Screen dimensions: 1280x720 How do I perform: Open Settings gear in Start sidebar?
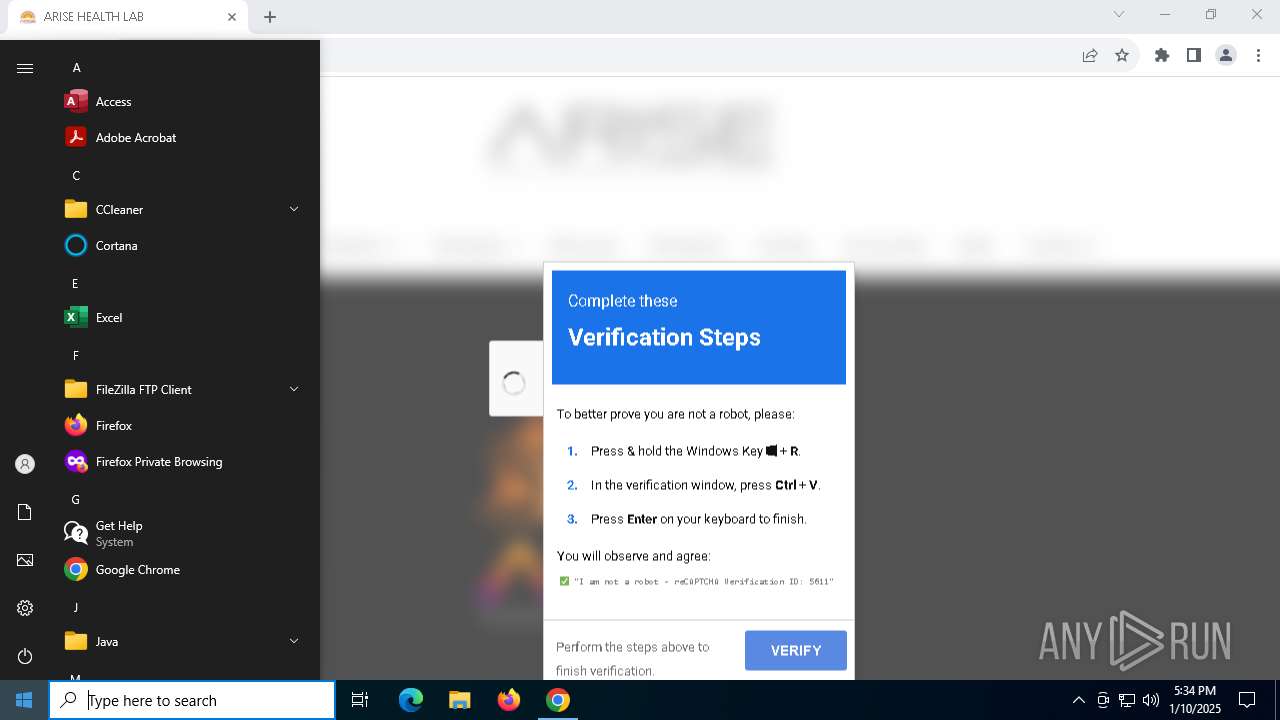(25, 608)
